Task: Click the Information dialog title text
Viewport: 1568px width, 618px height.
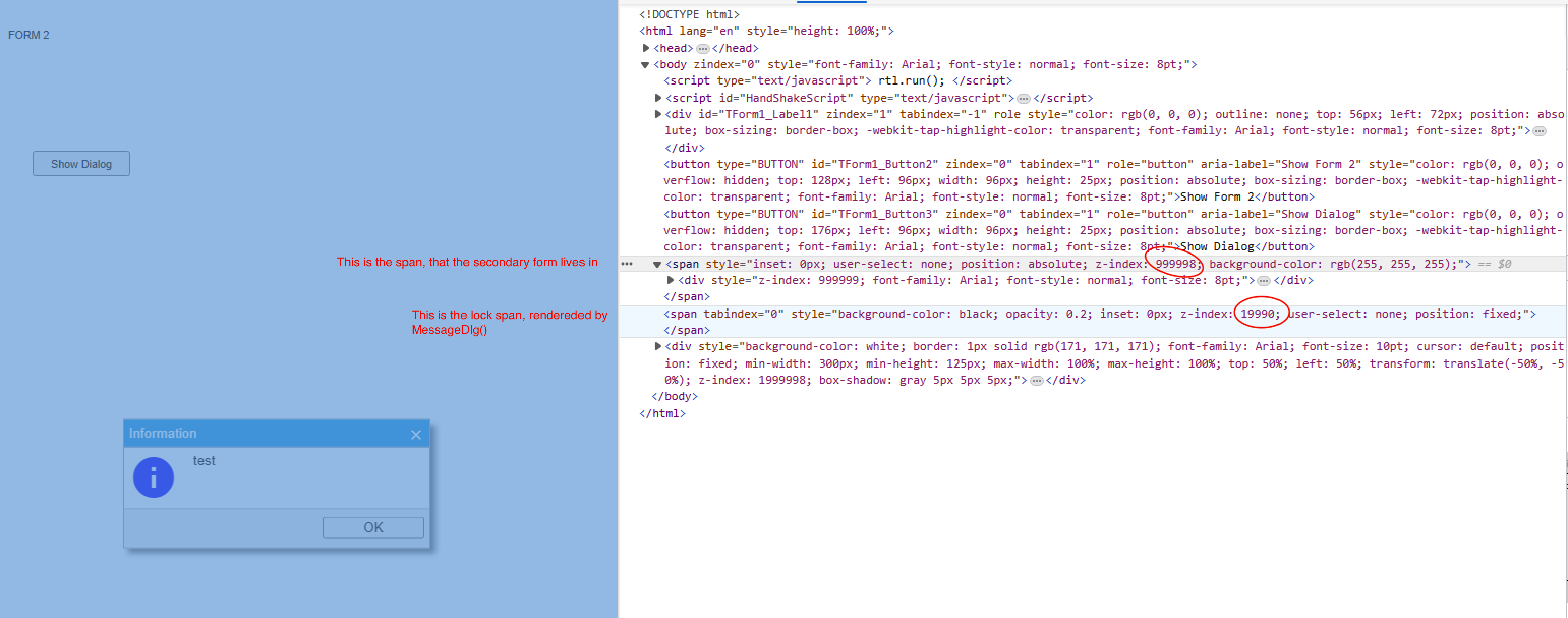Action: click(162, 433)
